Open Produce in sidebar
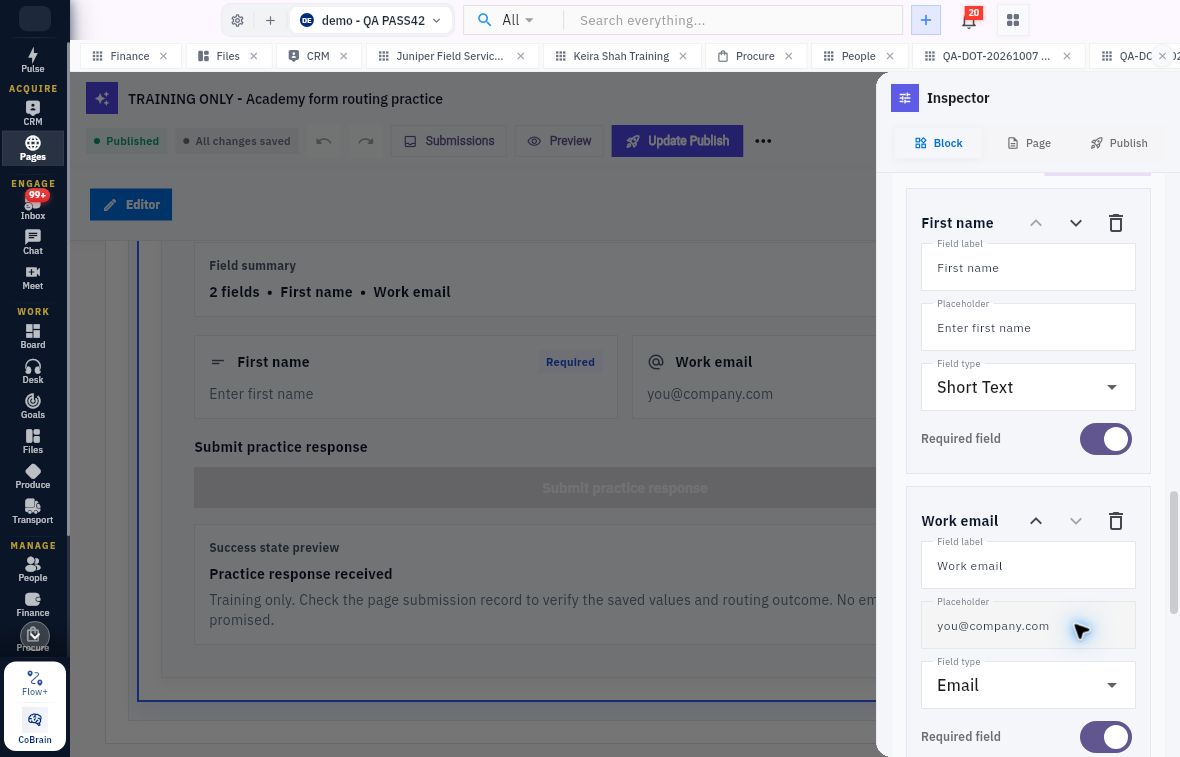The width and height of the screenshot is (1180, 757). tap(32, 476)
